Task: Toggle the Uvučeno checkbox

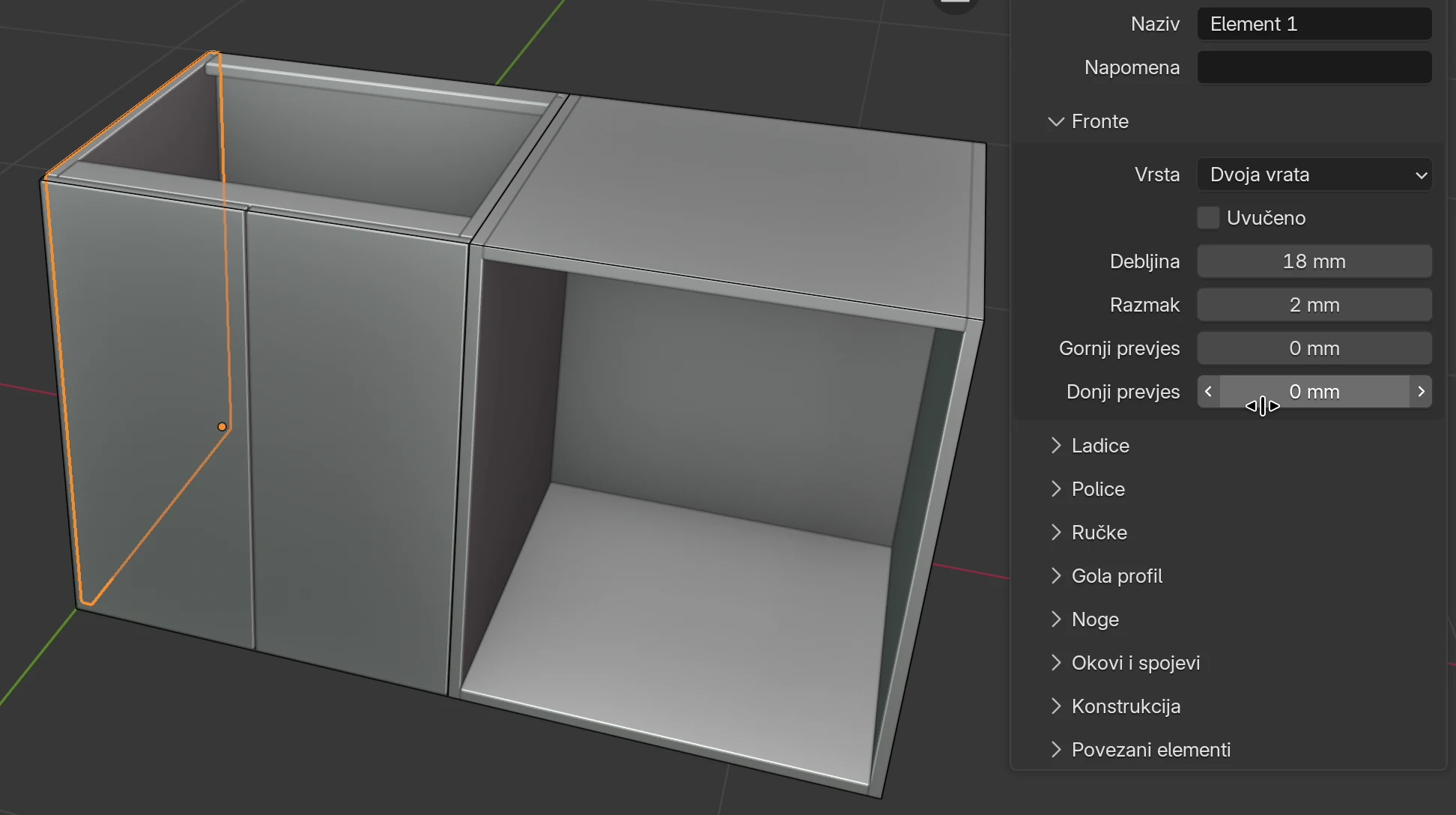Action: [x=1208, y=218]
